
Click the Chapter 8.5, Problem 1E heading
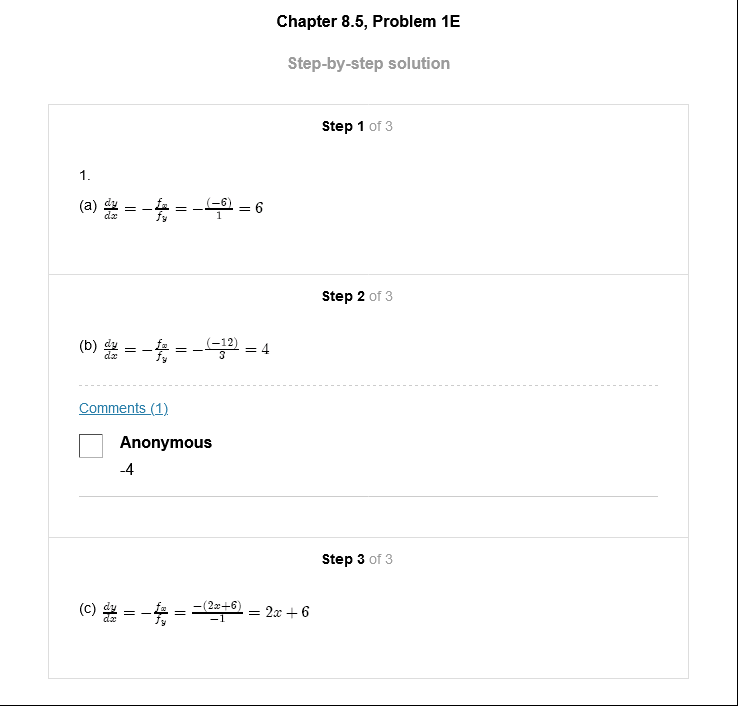(x=368, y=21)
